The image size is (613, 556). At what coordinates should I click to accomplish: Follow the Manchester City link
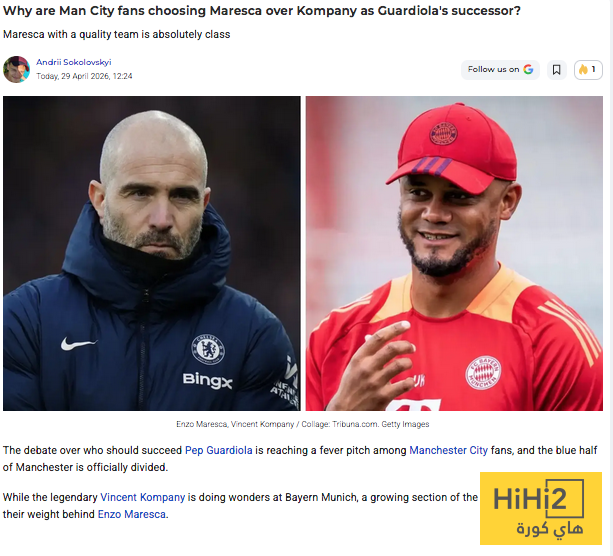click(448, 450)
